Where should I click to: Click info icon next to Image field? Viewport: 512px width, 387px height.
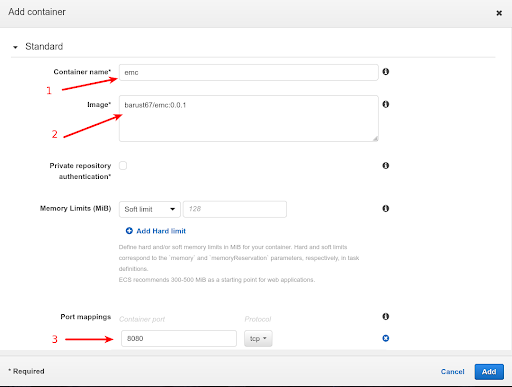tap(386, 104)
